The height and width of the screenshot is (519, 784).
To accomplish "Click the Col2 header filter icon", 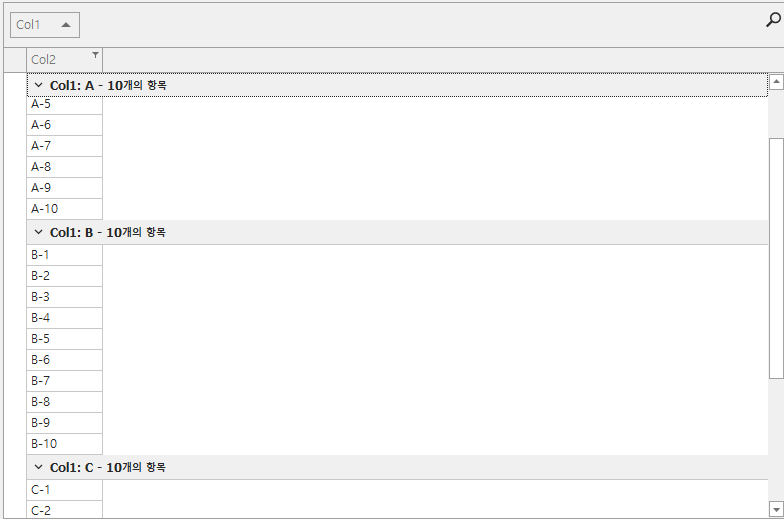I will click(95, 55).
